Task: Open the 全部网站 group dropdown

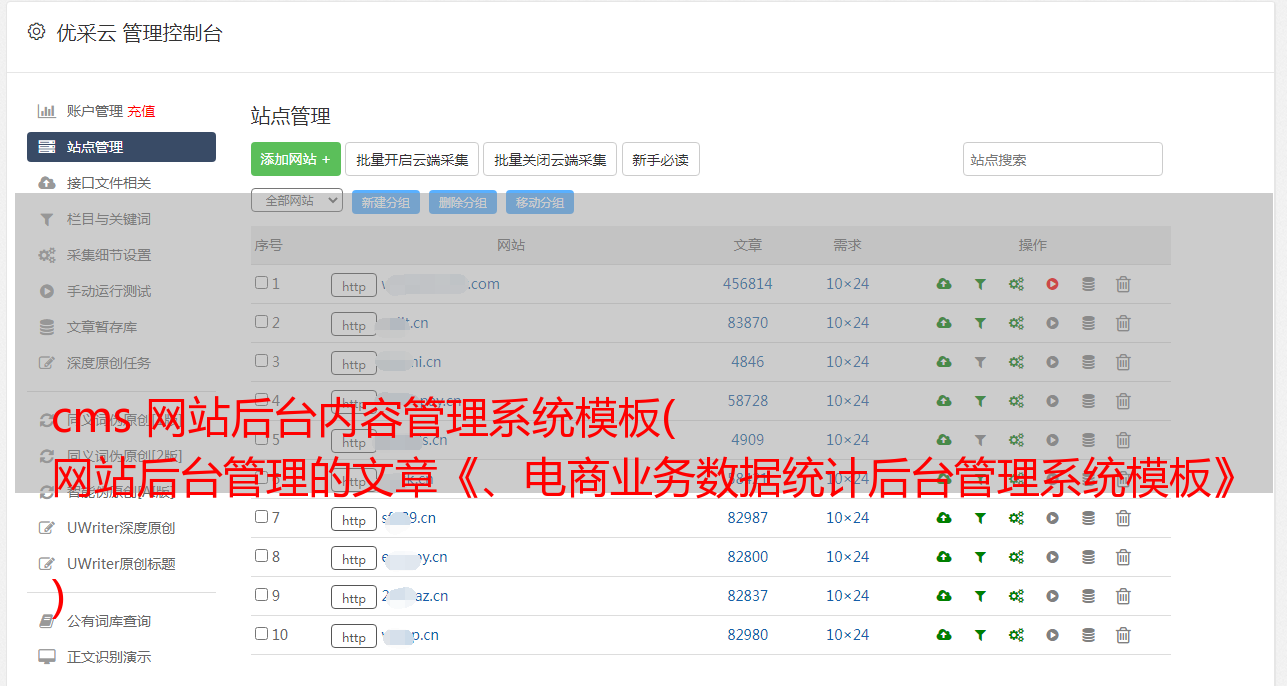Action: tap(296, 201)
